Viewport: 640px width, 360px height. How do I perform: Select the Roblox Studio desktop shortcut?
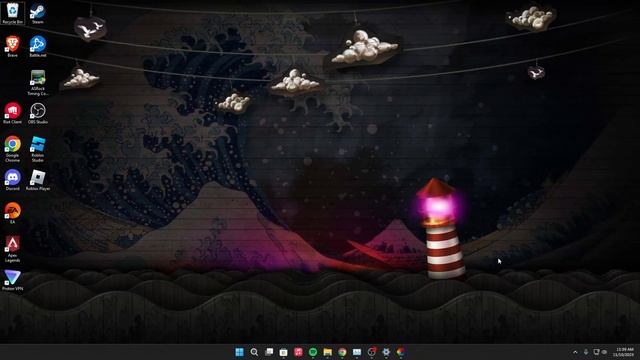pyautogui.click(x=38, y=149)
